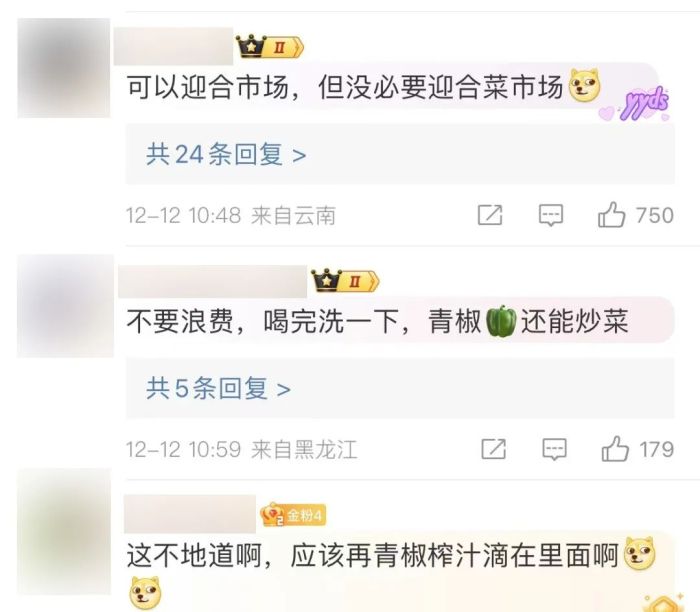
Task: Open the second commenter's avatar
Action: click(66, 306)
